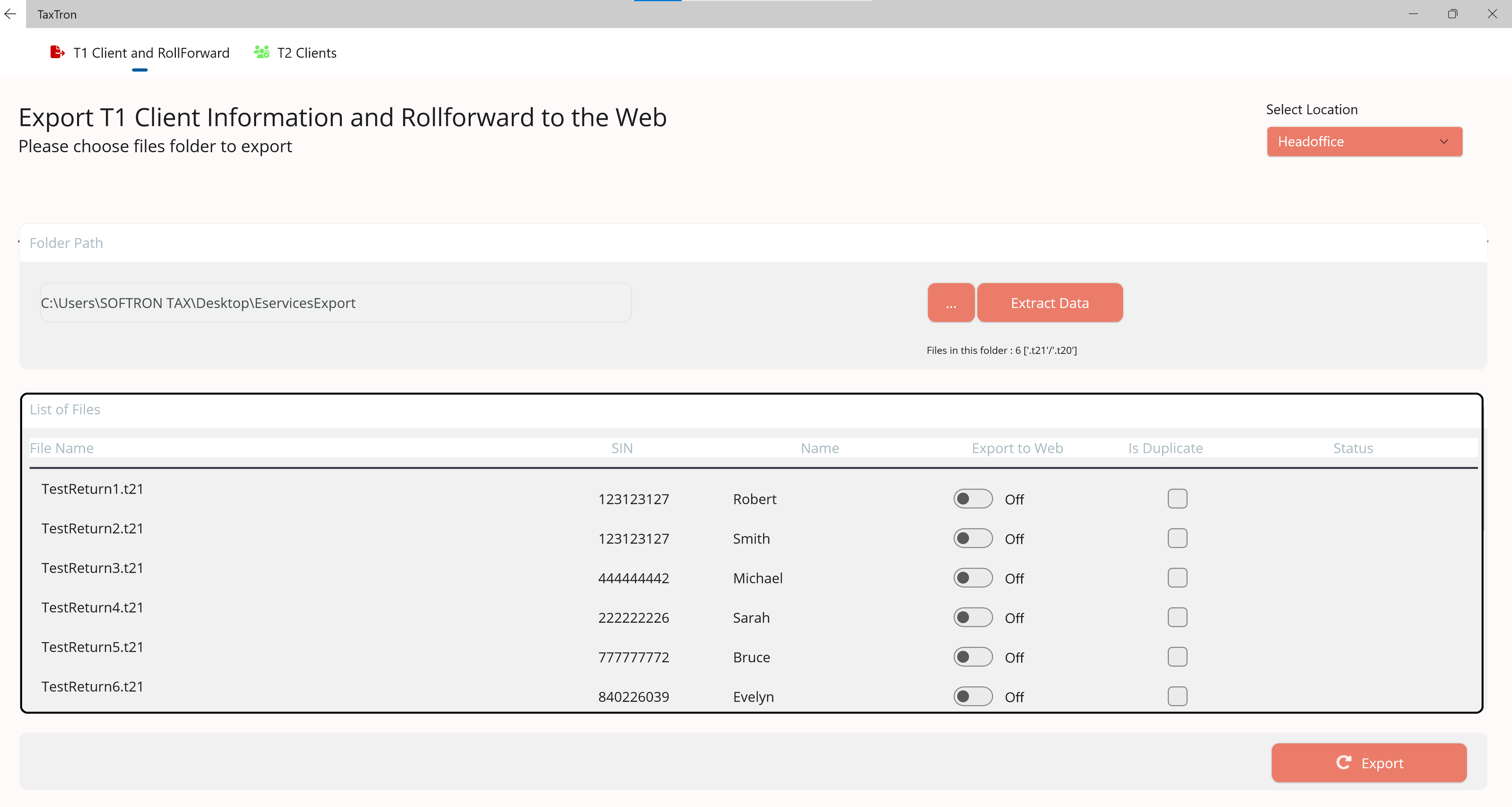Click the 'Files in this folder : 6' text
This screenshot has height=807, width=1512.
(1001, 350)
